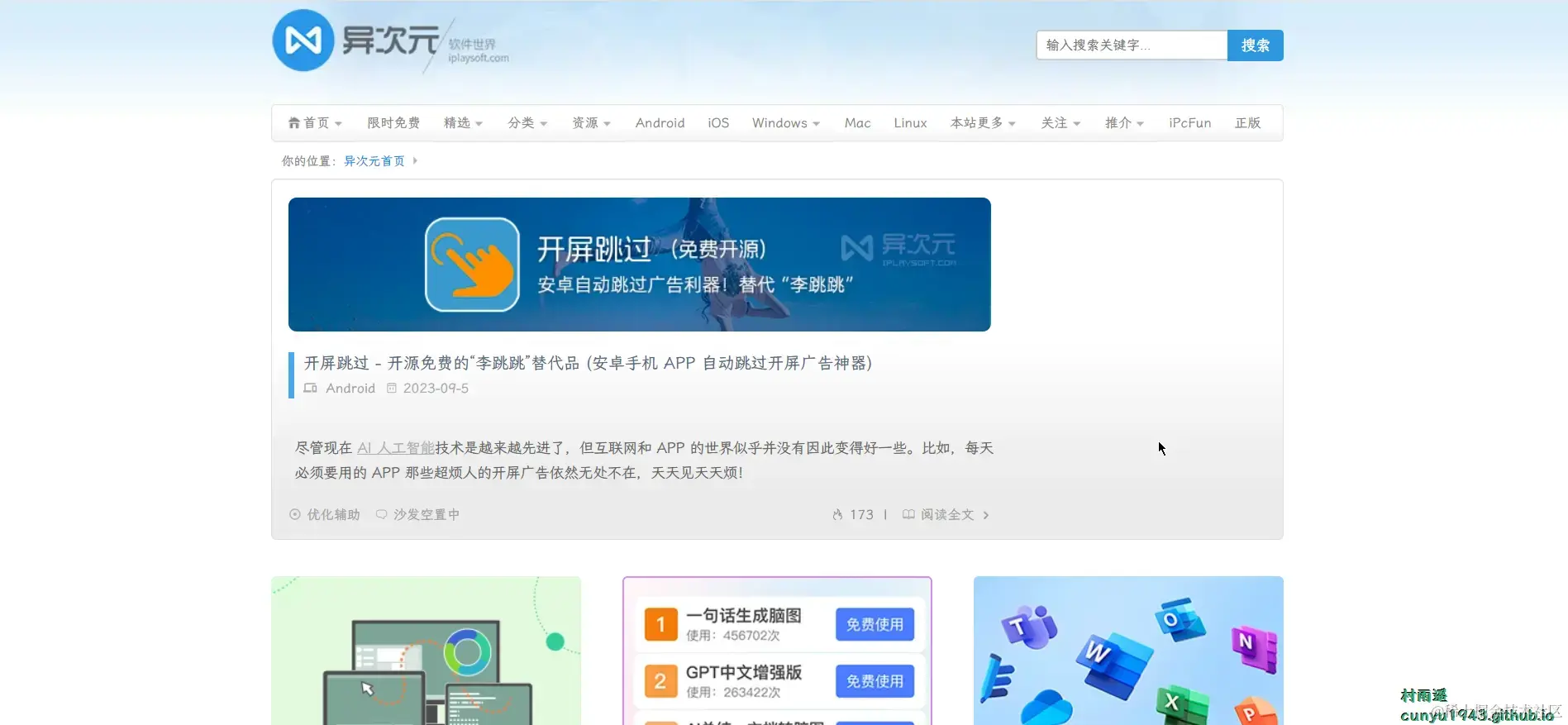
Task: Open the 开屏跳过 banner image
Action: point(639,265)
